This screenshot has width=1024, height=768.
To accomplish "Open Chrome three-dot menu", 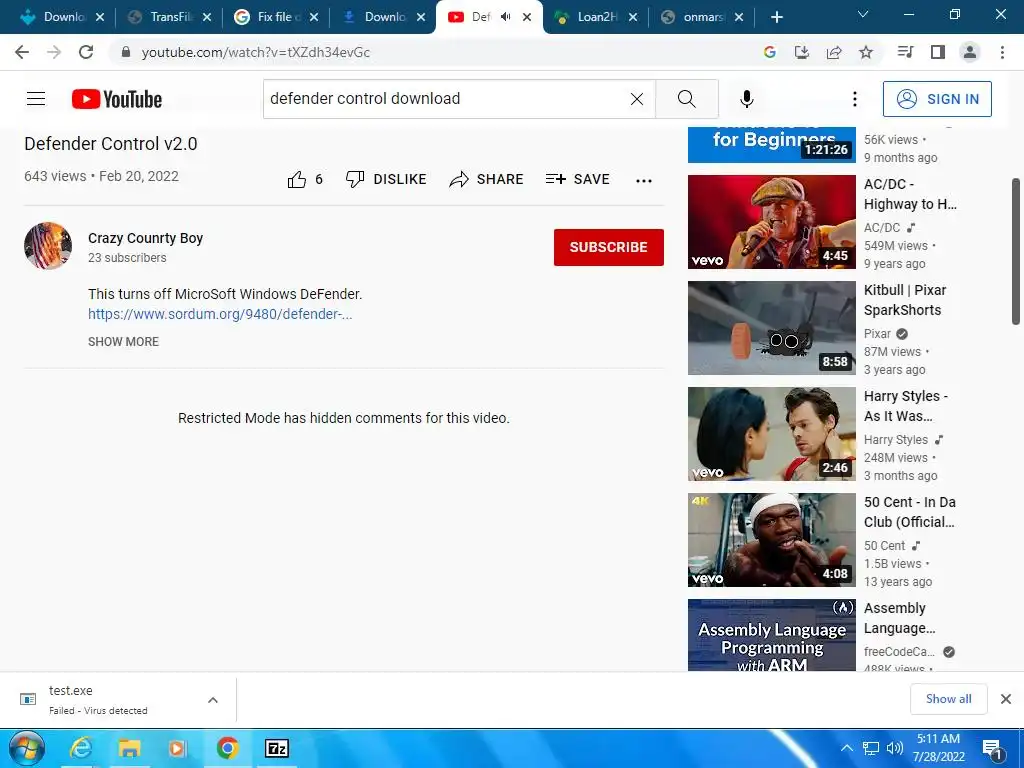I will tap(1002, 52).
